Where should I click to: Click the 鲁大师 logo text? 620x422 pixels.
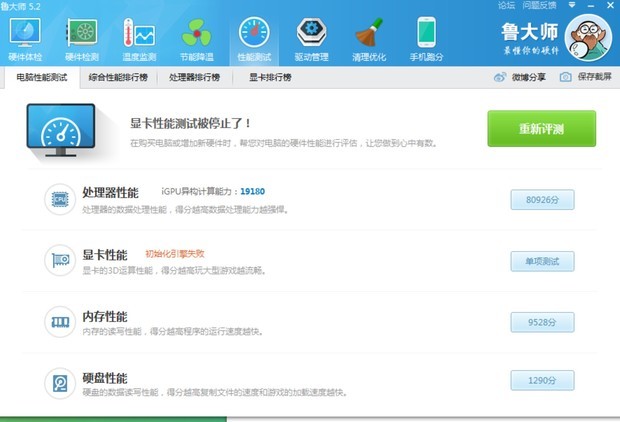click(530, 32)
